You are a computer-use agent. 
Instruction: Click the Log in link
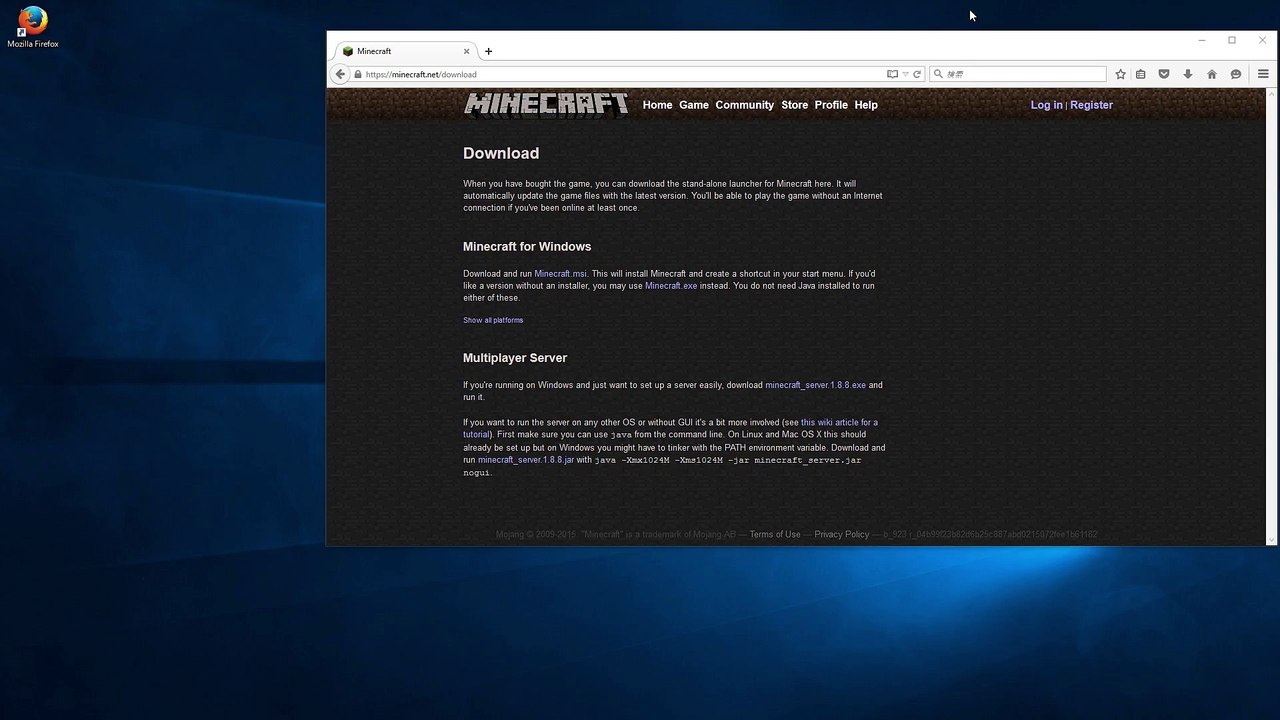pyautogui.click(x=1046, y=105)
